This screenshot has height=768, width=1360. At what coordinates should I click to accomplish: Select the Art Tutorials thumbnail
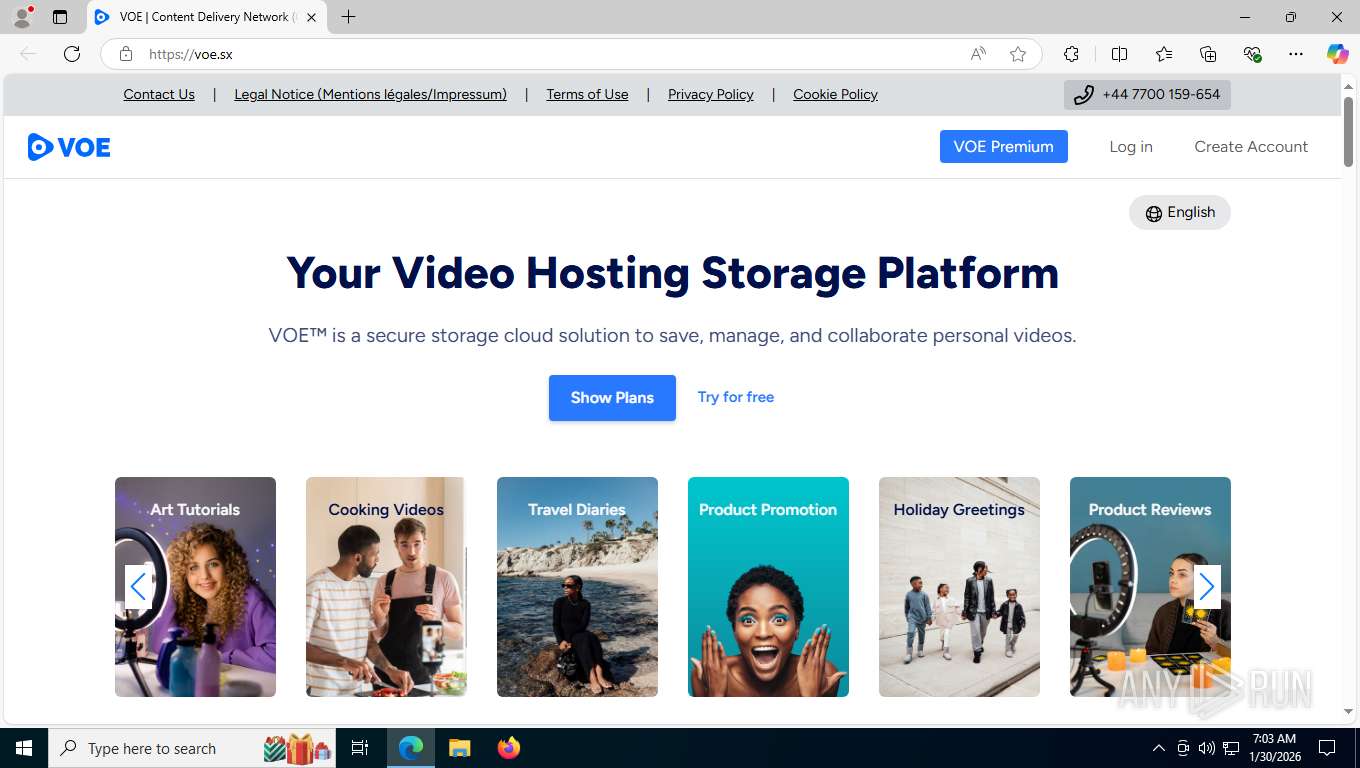195,587
